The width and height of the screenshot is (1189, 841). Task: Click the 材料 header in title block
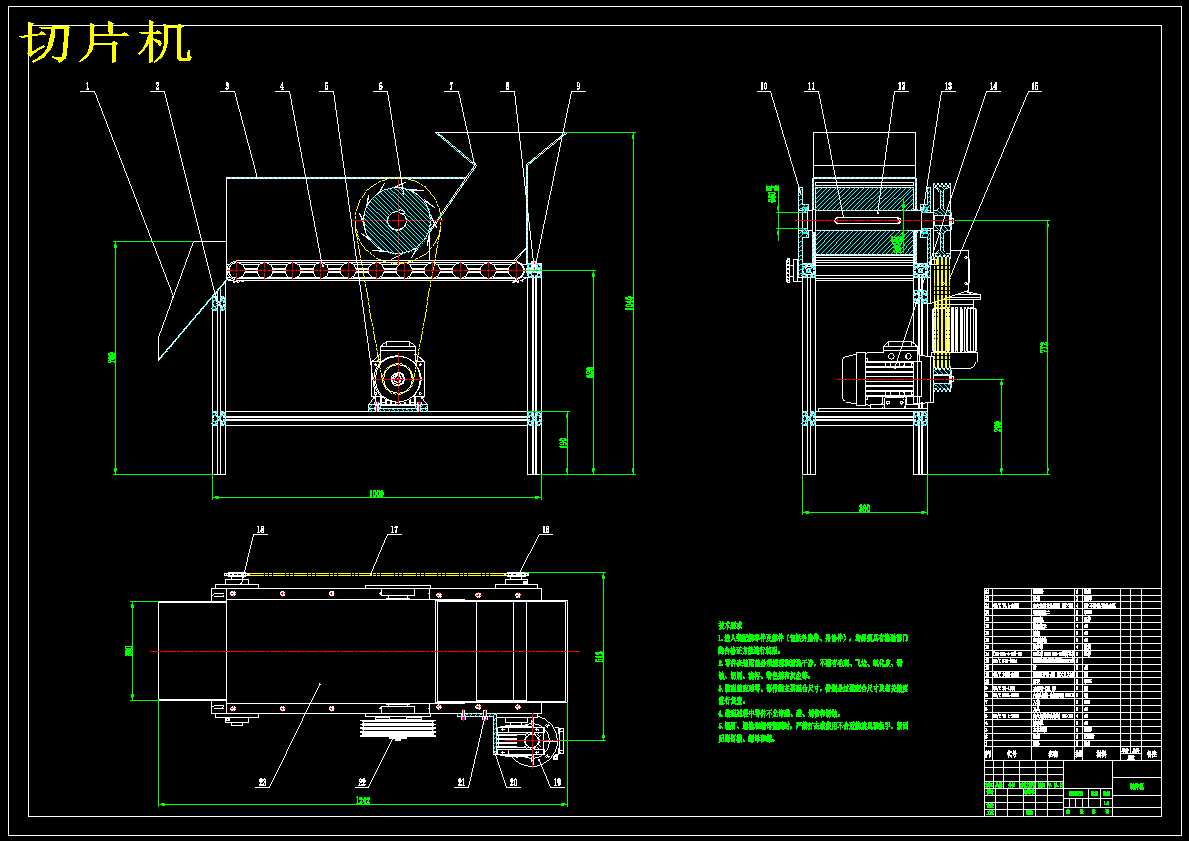pos(1101,755)
